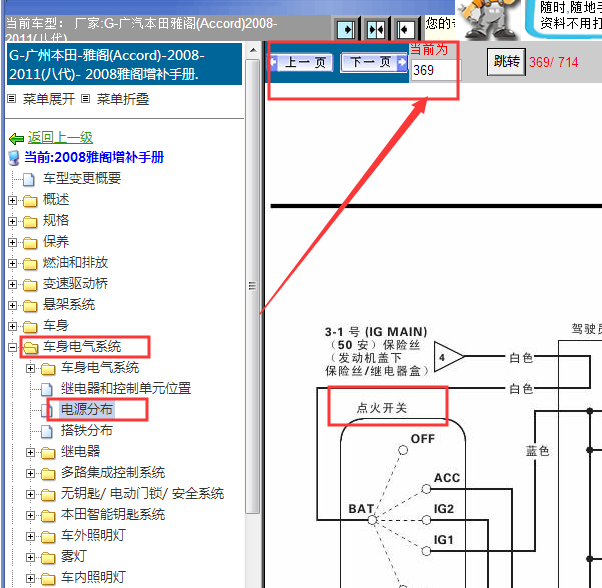Screen dimensions: 602x588
Task: Click the open 车身电气系统 folder icon
Action: (30, 347)
